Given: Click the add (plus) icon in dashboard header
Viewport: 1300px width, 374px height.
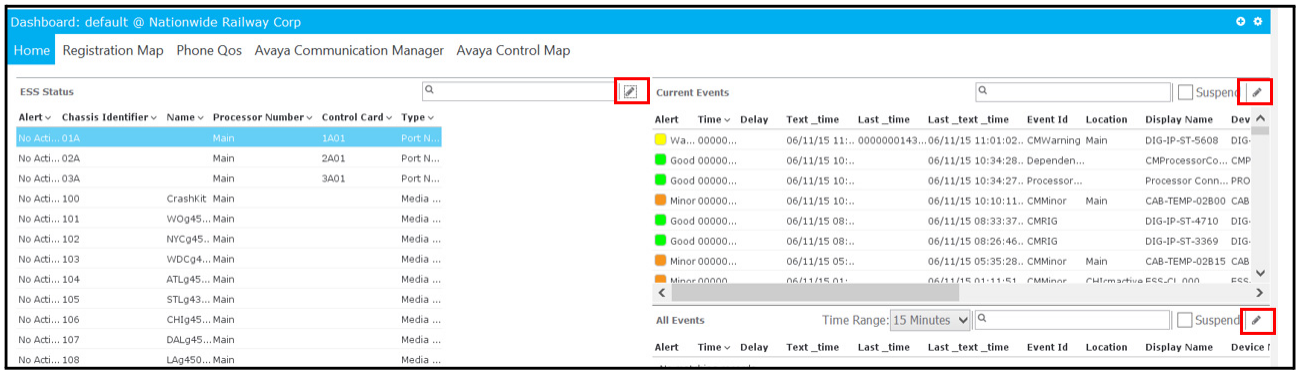Looking at the screenshot, I should (1241, 21).
